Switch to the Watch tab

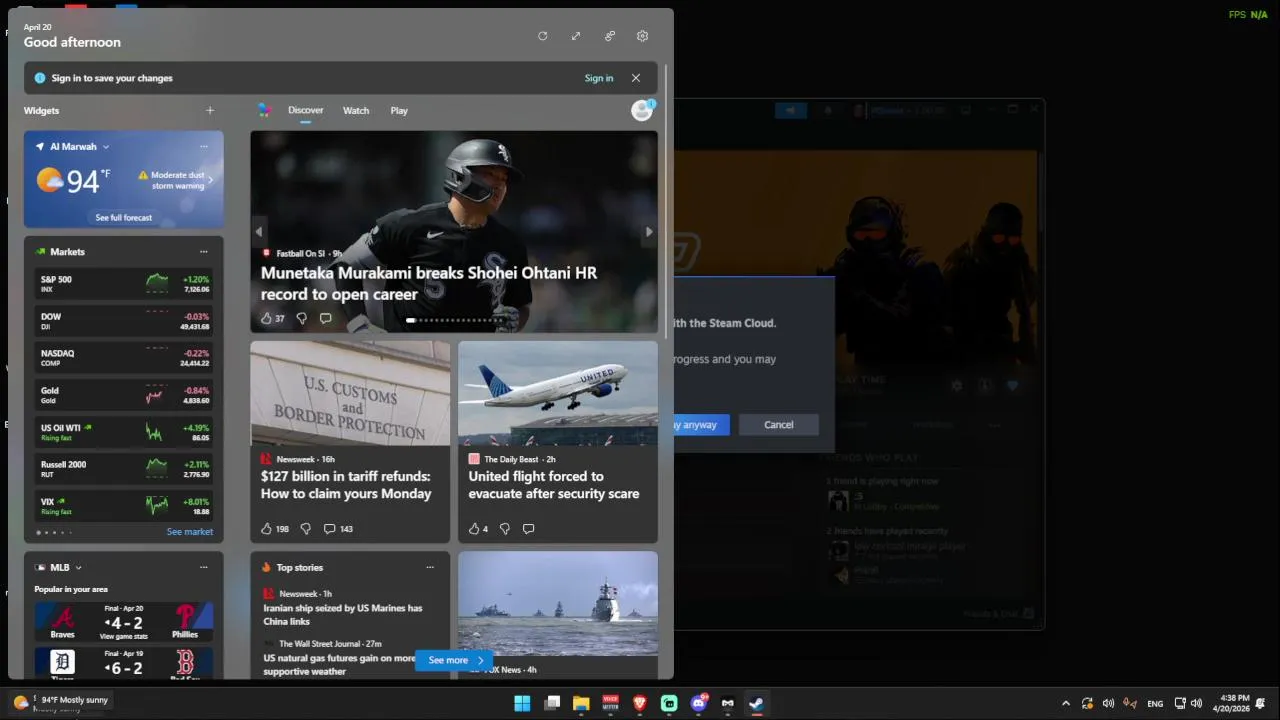tap(356, 110)
